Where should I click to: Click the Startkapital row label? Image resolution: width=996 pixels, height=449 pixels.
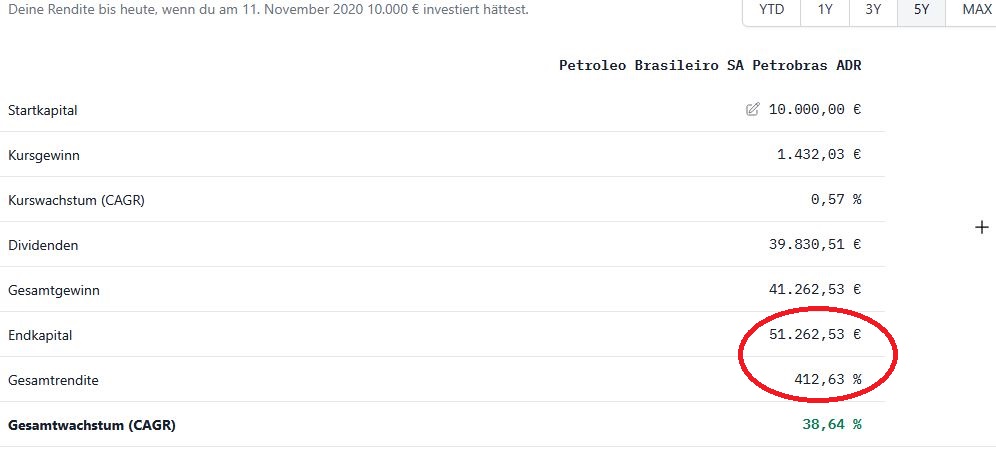(43, 110)
